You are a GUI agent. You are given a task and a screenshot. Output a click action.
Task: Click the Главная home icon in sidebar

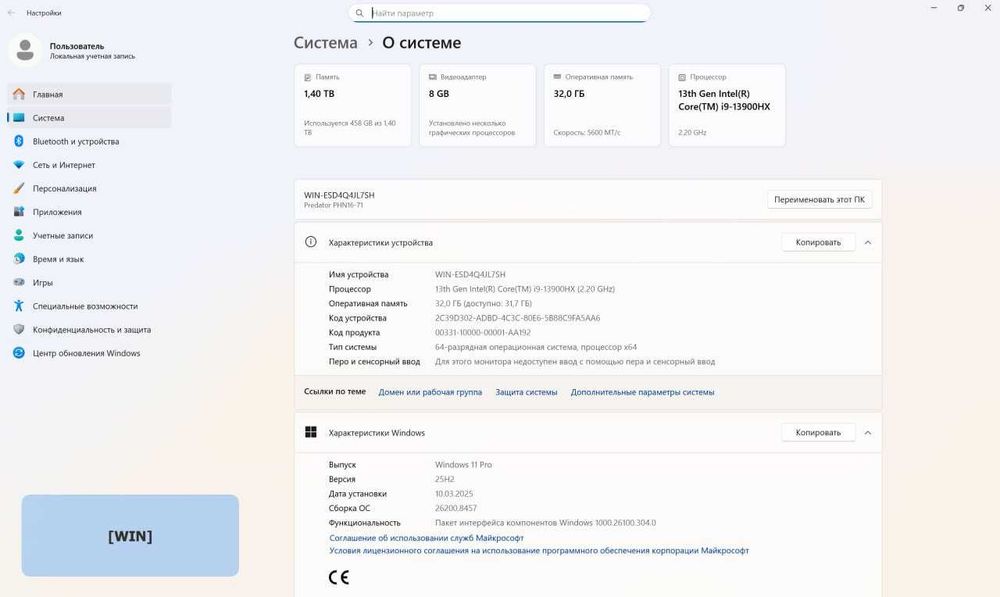click(x=18, y=94)
